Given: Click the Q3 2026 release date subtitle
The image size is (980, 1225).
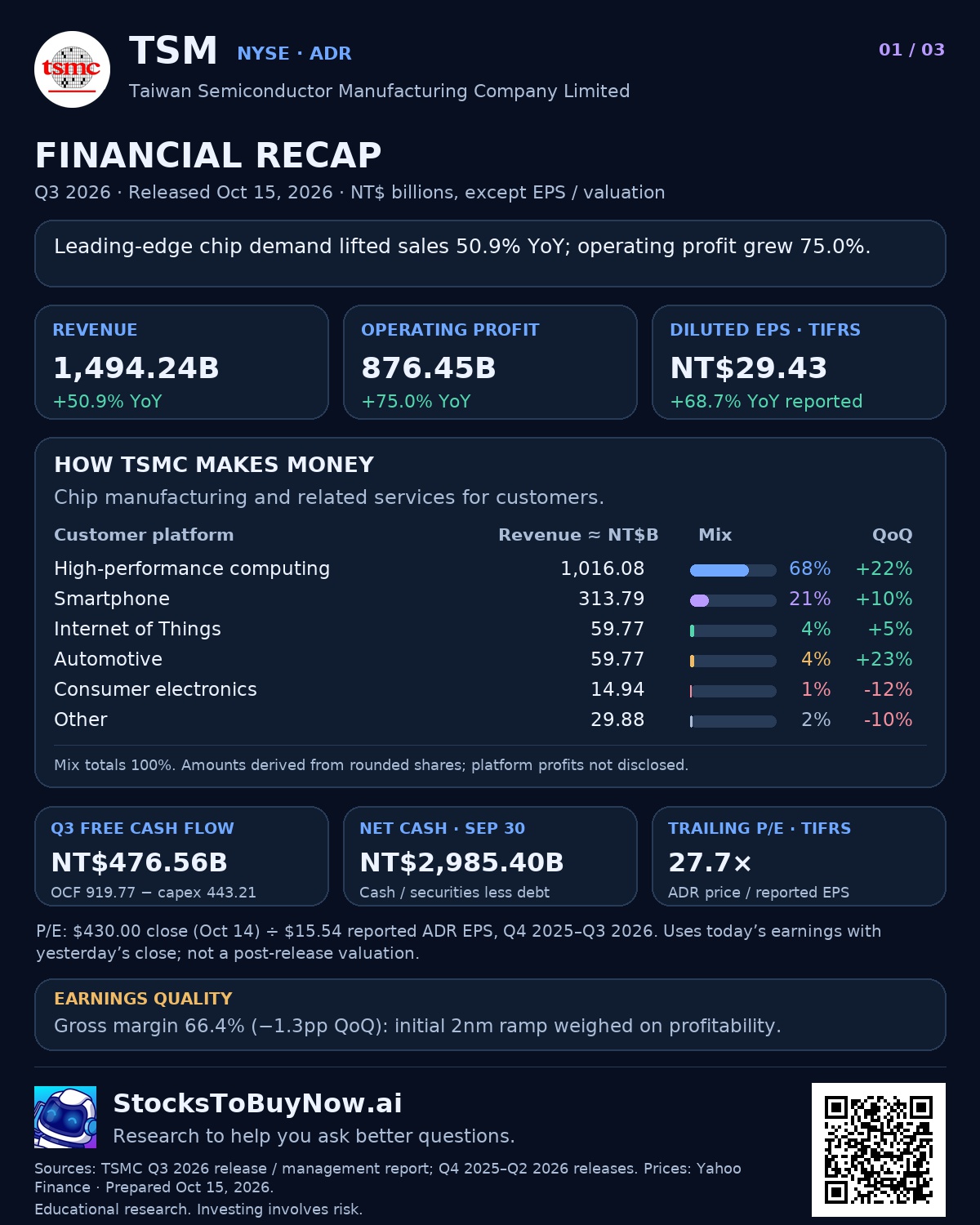Looking at the screenshot, I should (350, 193).
